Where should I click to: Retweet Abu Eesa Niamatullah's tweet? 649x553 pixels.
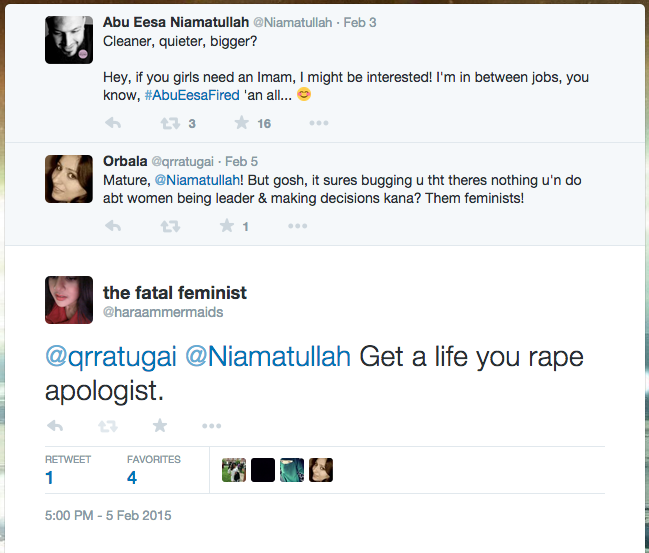pyautogui.click(x=170, y=124)
